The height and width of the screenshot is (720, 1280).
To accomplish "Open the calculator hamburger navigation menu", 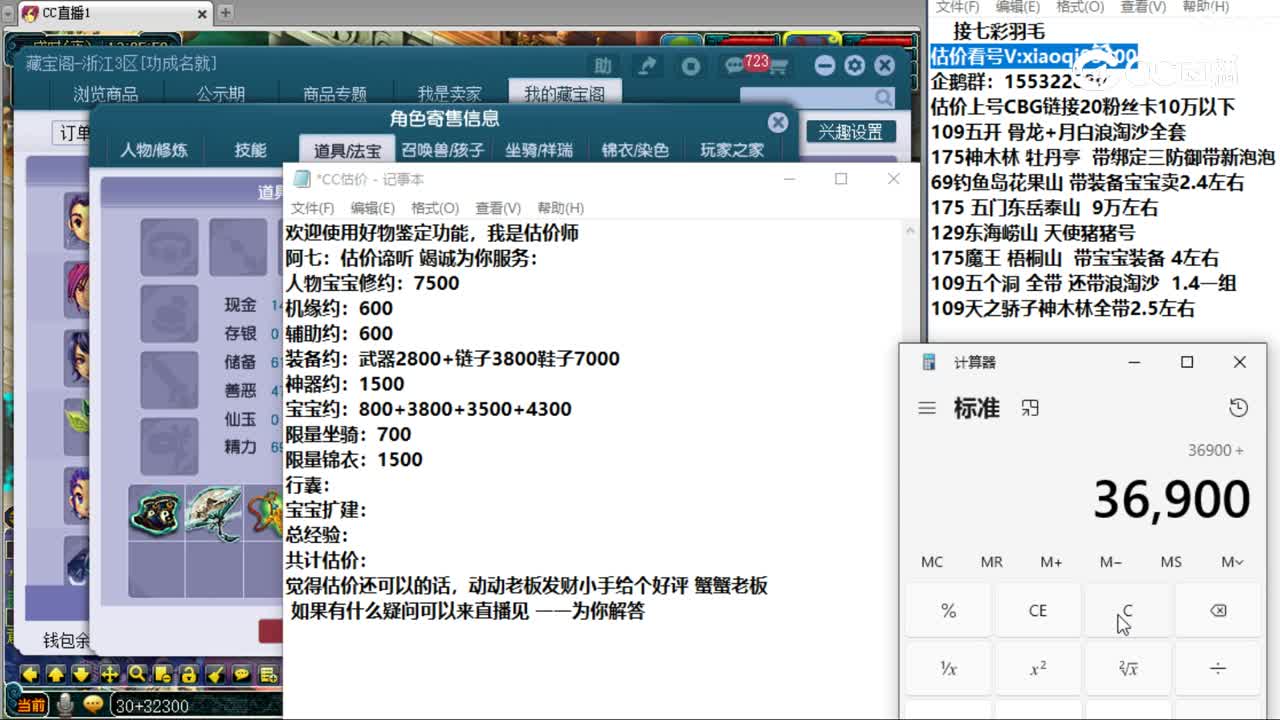I will (927, 408).
